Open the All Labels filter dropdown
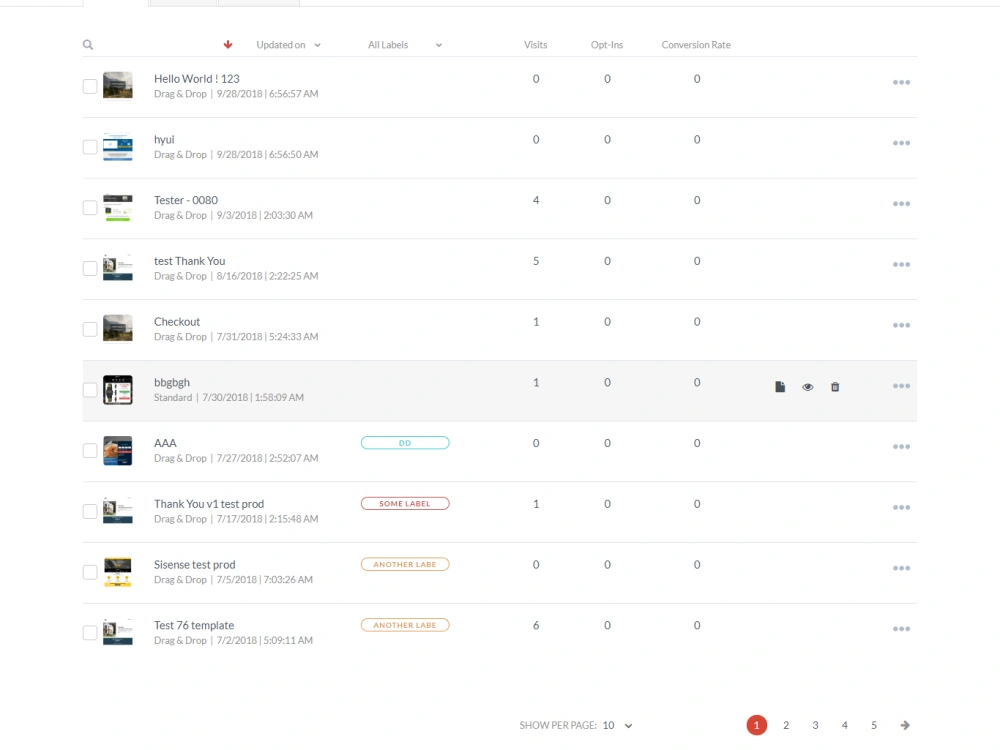The image size is (1000, 750). click(x=405, y=45)
